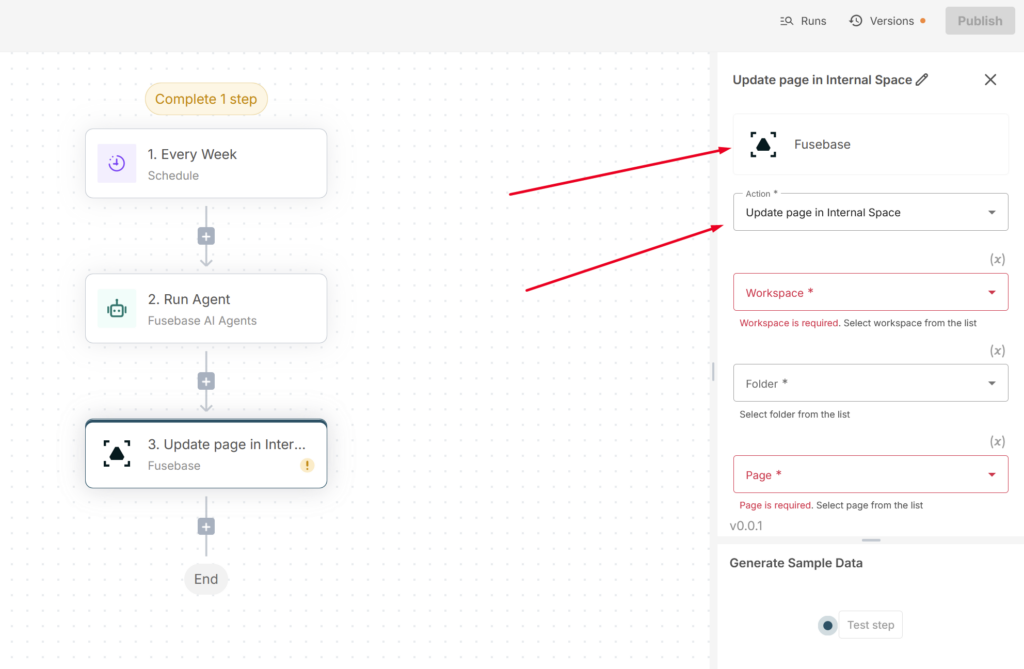Open the Page dropdown
This screenshot has height=669, width=1024.
tap(871, 474)
